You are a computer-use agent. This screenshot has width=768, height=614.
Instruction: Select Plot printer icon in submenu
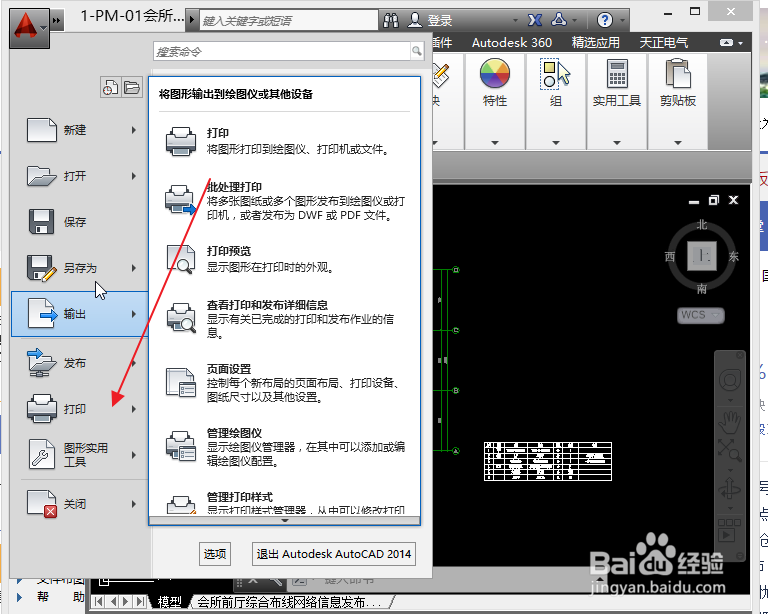[181, 142]
